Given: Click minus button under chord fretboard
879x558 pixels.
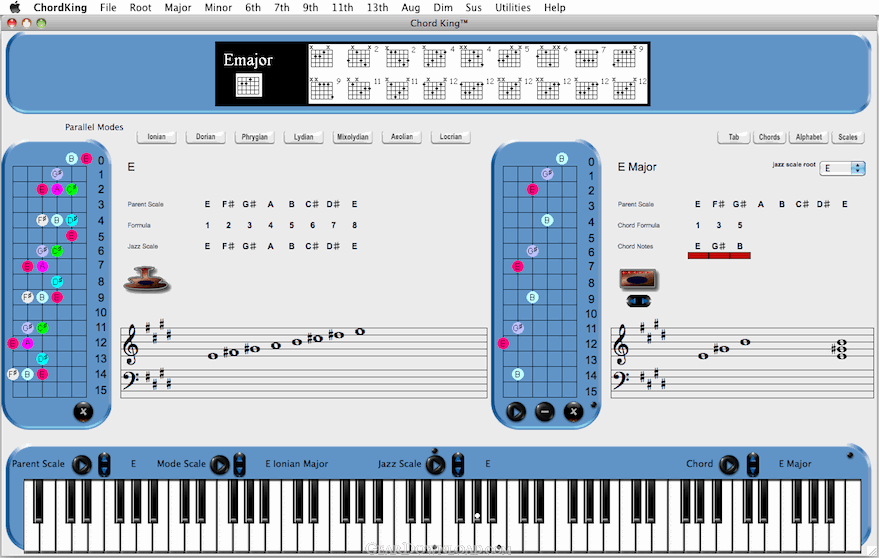Looking at the screenshot, I should pos(544,412).
